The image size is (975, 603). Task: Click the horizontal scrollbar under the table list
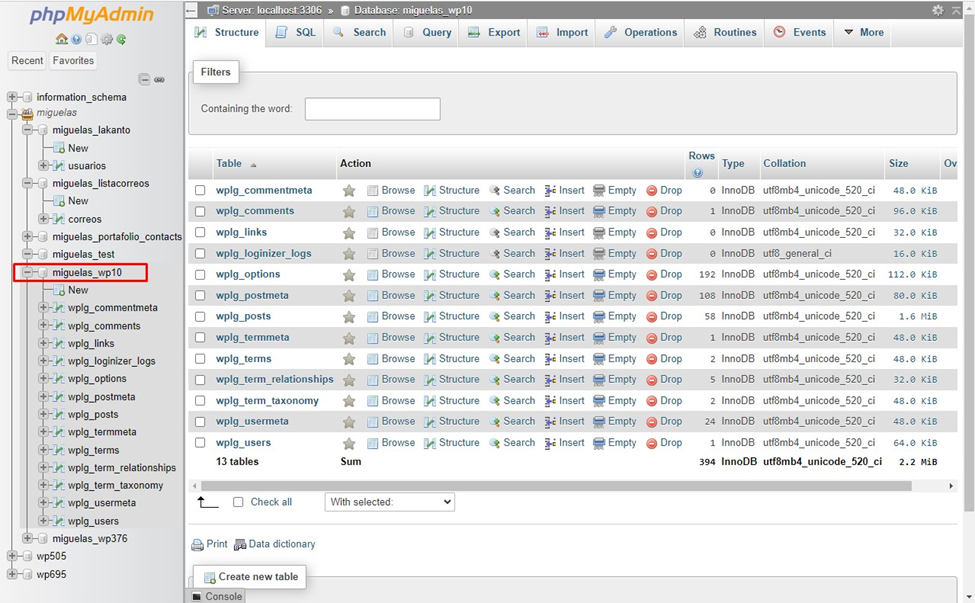pyautogui.click(x=556, y=486)
